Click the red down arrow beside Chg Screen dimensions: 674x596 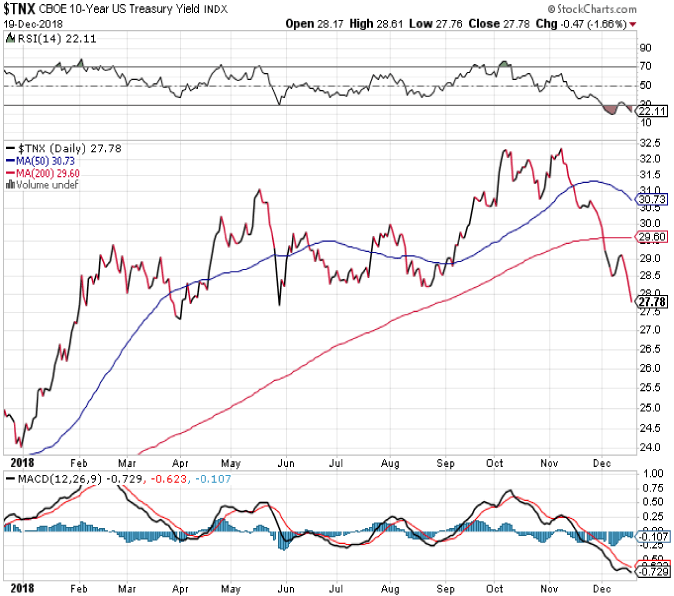[x=663, y=23]
